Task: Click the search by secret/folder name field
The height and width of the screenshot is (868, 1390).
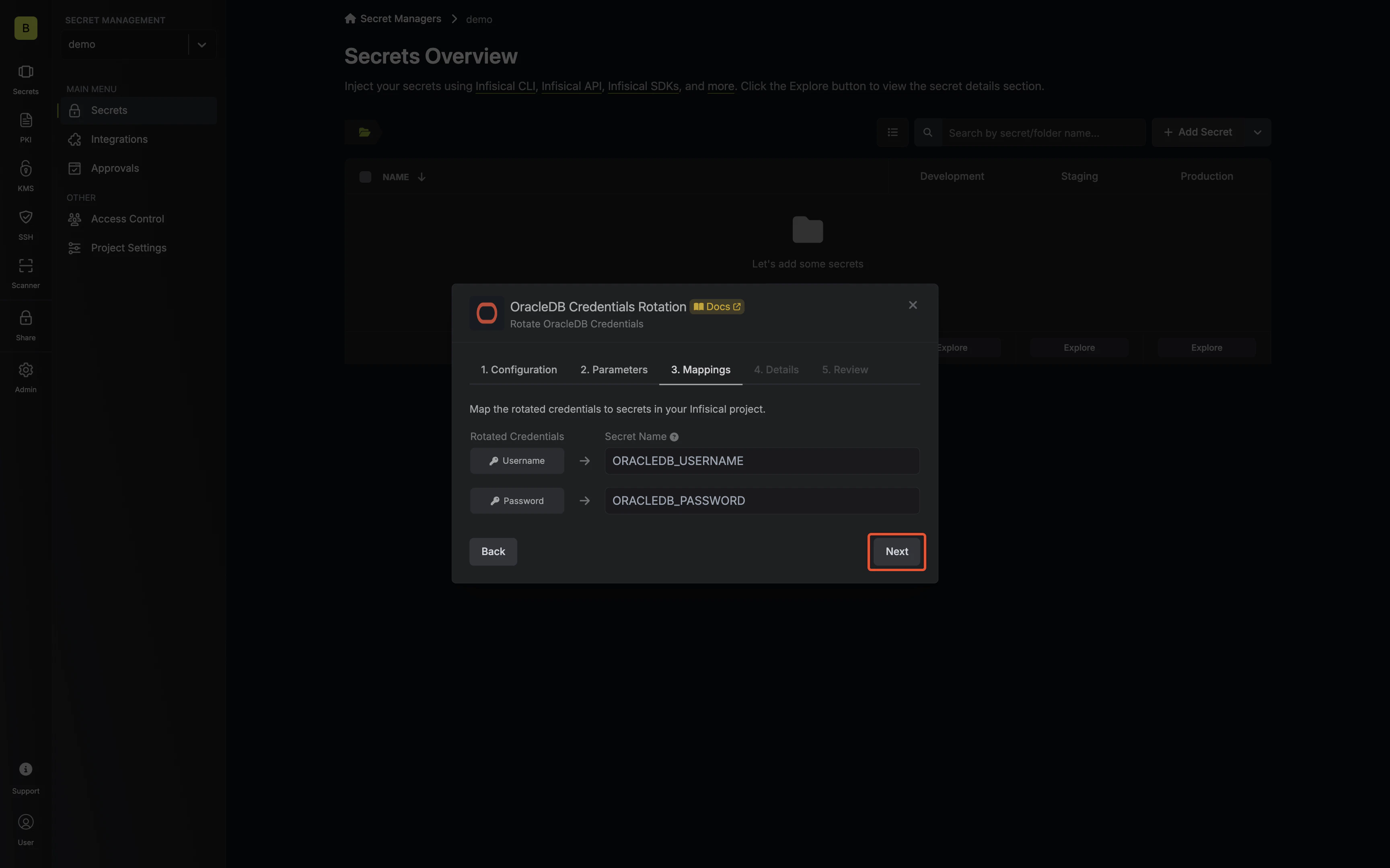Action: (1044, 133)
